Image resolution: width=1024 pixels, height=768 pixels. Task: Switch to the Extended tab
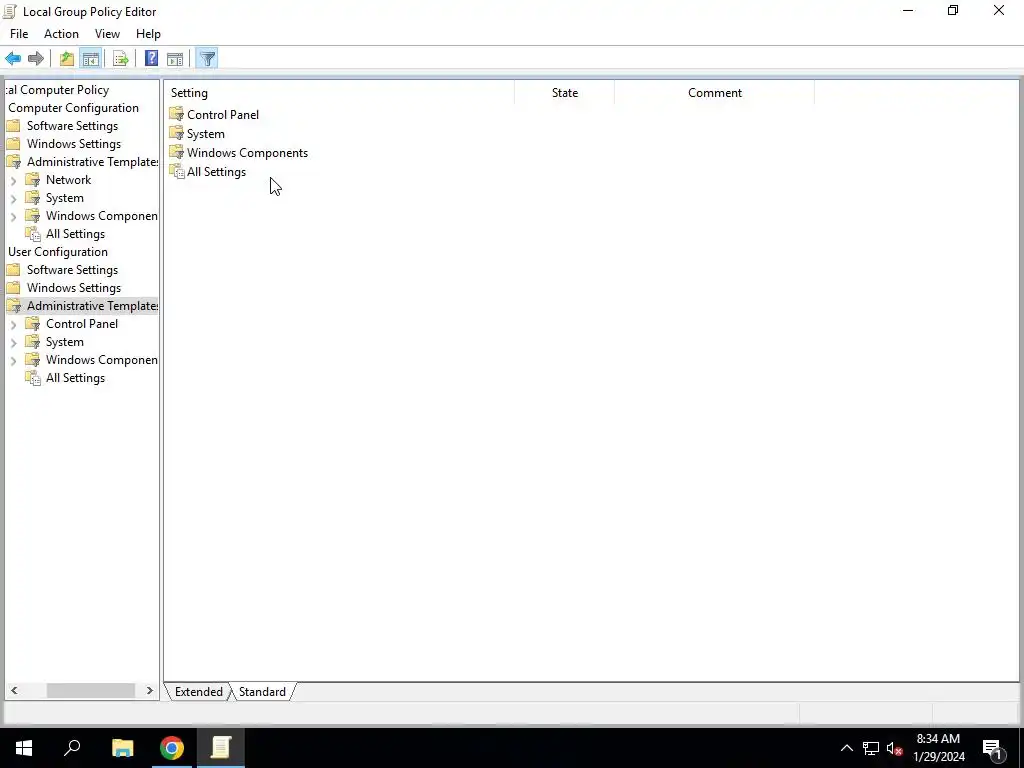tap(199, 692)
